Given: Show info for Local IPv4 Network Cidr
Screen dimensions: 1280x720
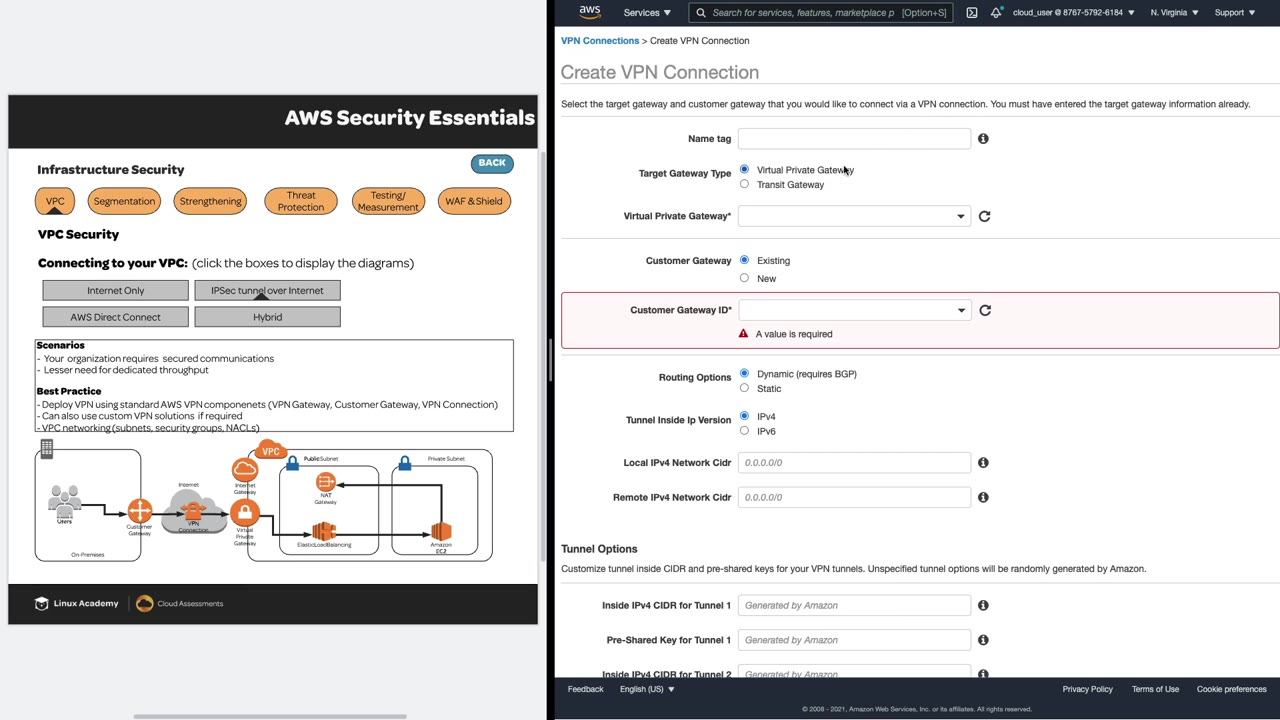Looking at the screenshot, I should (x=983, y=463).
